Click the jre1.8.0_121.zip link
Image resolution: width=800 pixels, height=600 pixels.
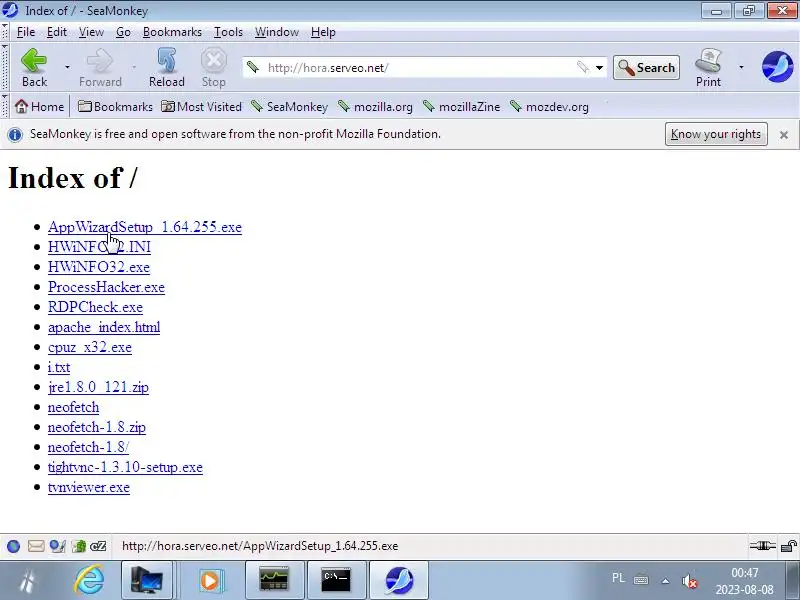click(98, 387)
